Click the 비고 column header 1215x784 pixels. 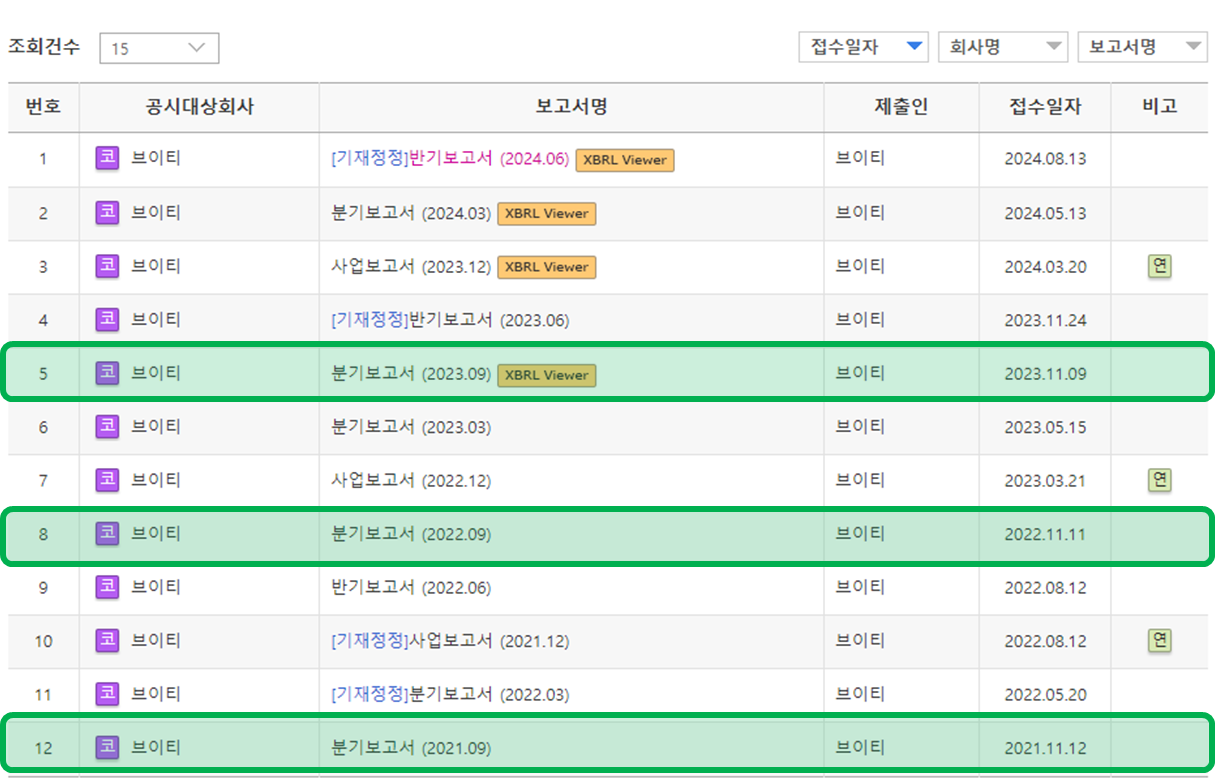pyautogui.click(x=1160, y=107)
